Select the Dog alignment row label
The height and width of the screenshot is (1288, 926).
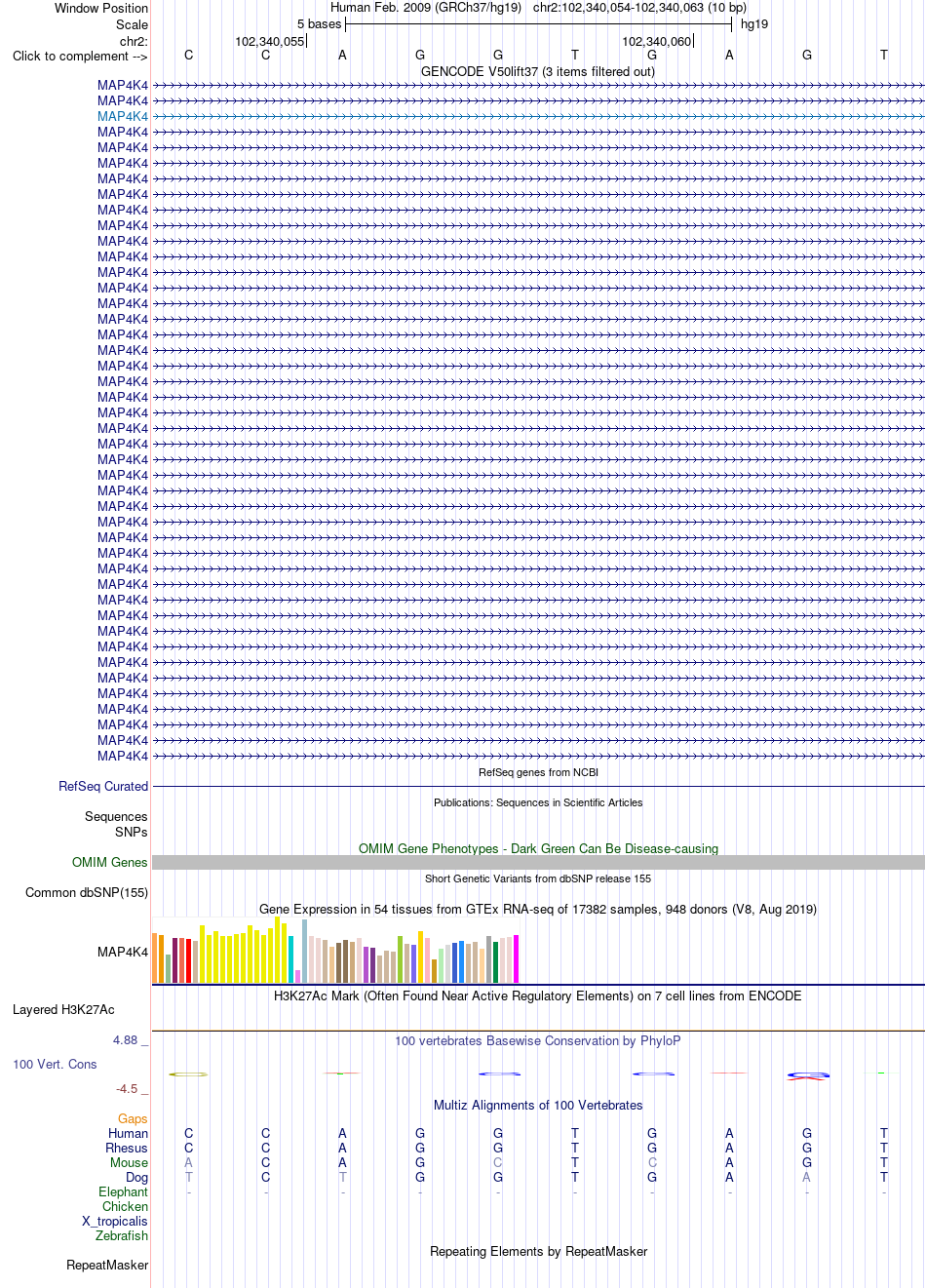(136, 1177)
